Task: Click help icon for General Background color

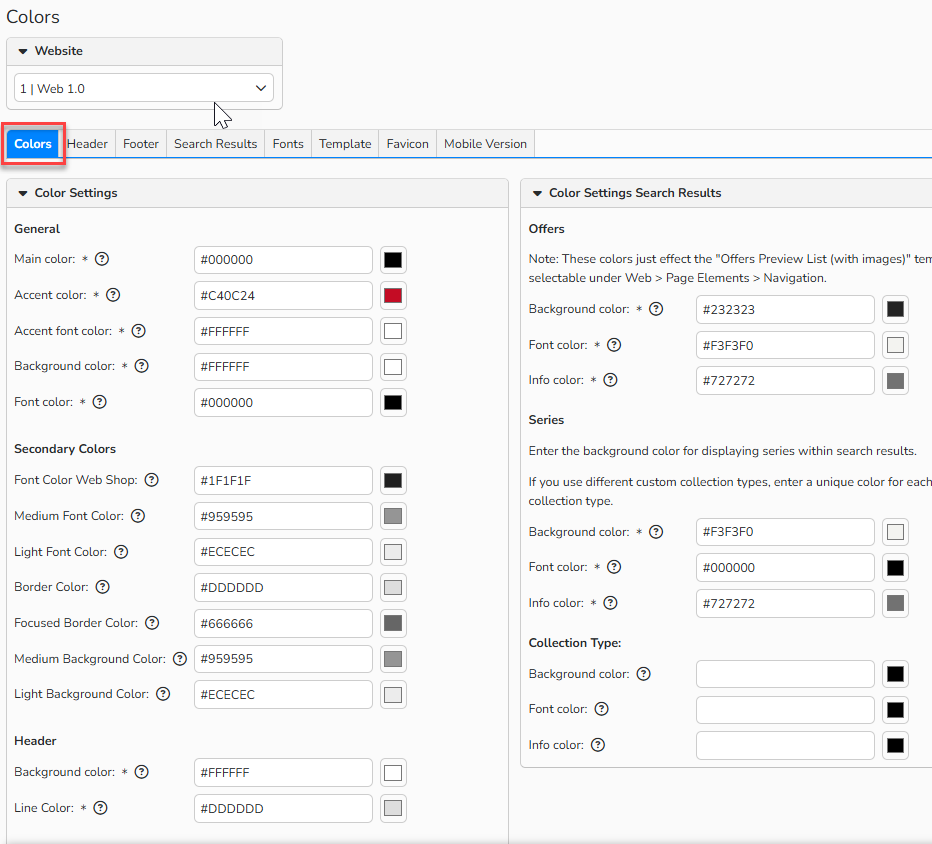Action: tap(141, 366)
